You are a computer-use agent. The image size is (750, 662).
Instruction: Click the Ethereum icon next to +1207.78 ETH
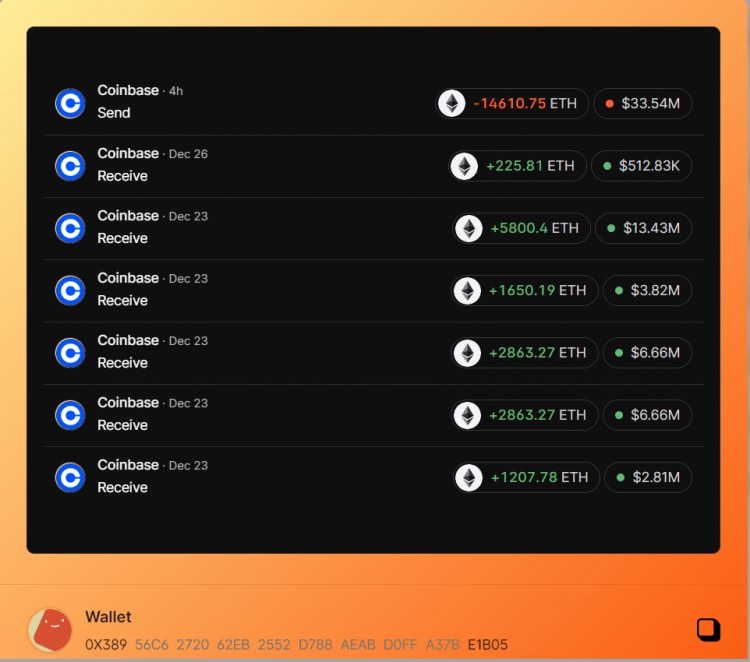[x=469, y=477]
